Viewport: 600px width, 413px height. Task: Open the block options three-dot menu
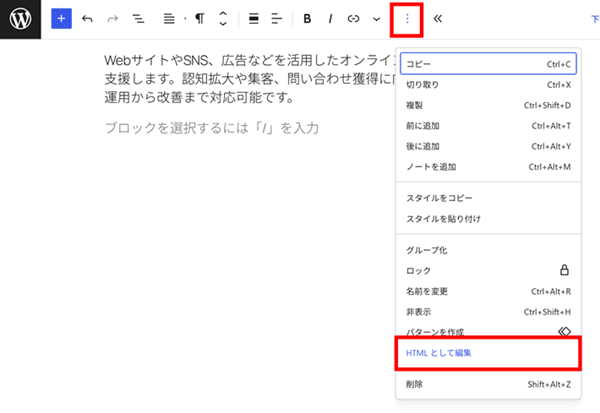point(407,19)
